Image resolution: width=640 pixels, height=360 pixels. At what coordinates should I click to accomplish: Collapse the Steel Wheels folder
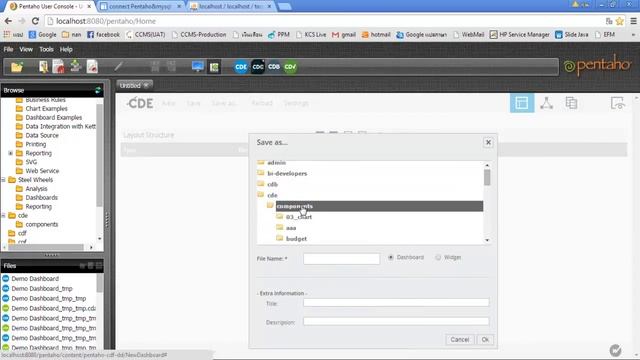(x=3, y=180)
